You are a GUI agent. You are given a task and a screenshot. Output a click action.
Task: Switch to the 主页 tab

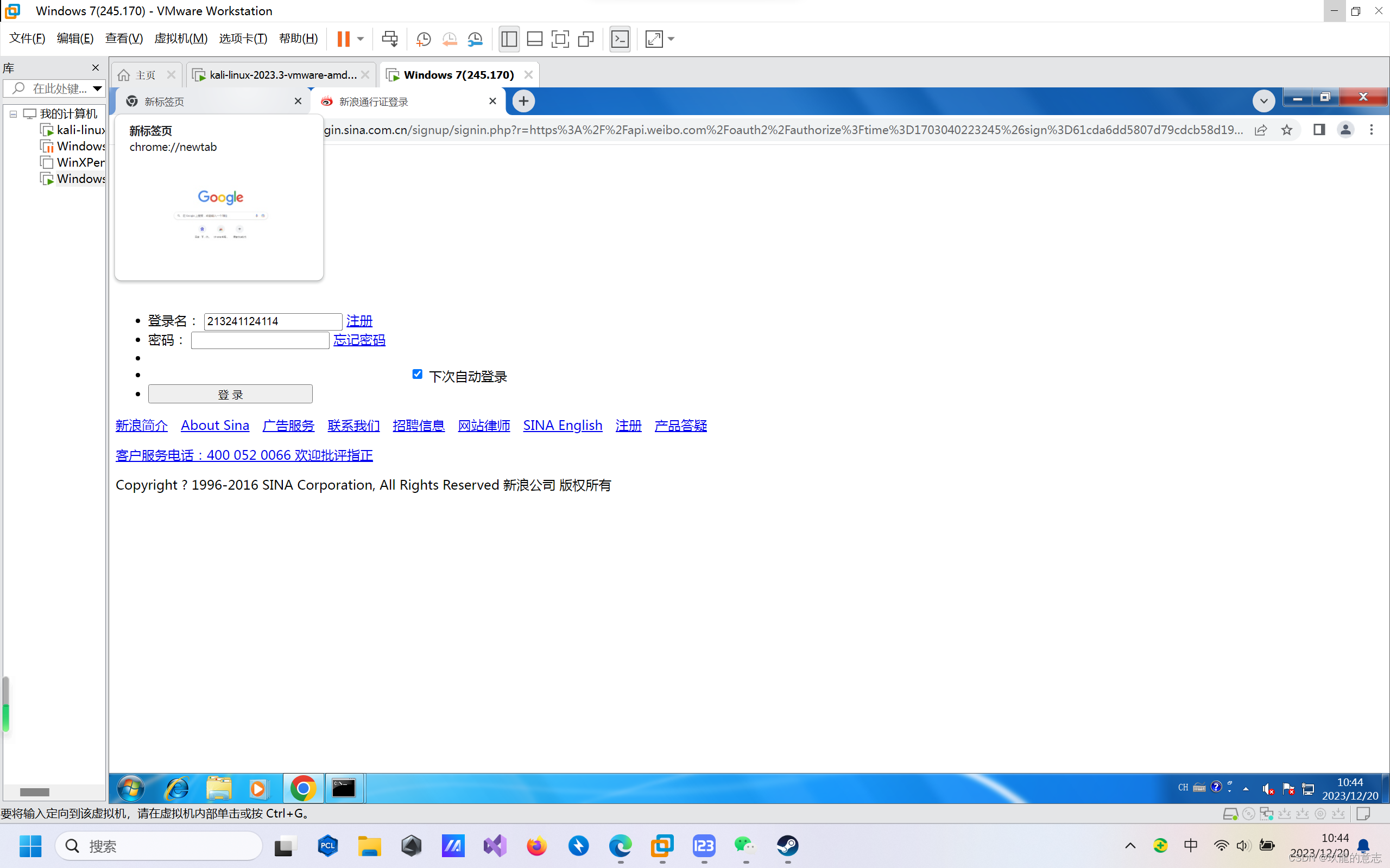point(146,75)
